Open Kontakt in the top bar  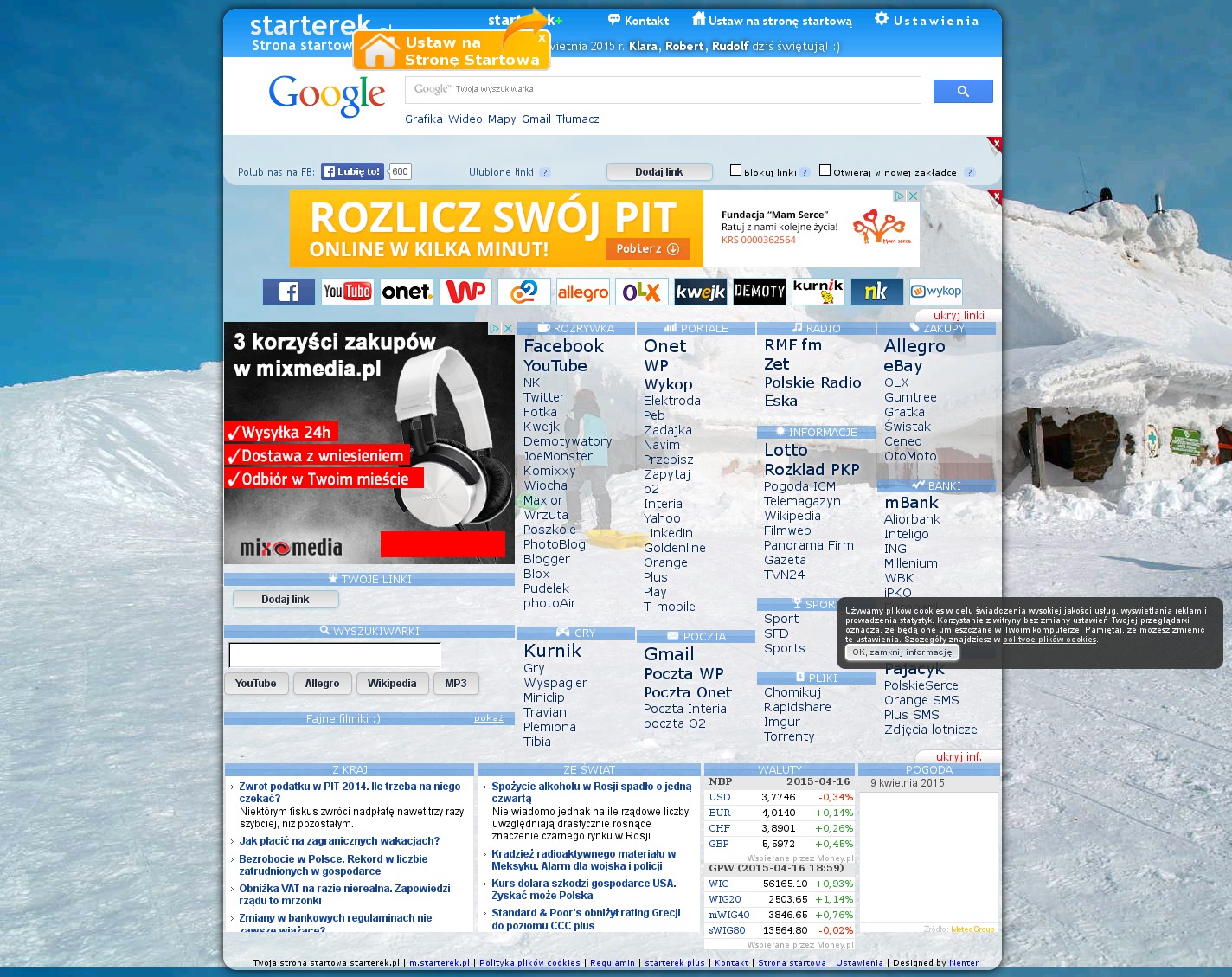click(x=638, y=21)
